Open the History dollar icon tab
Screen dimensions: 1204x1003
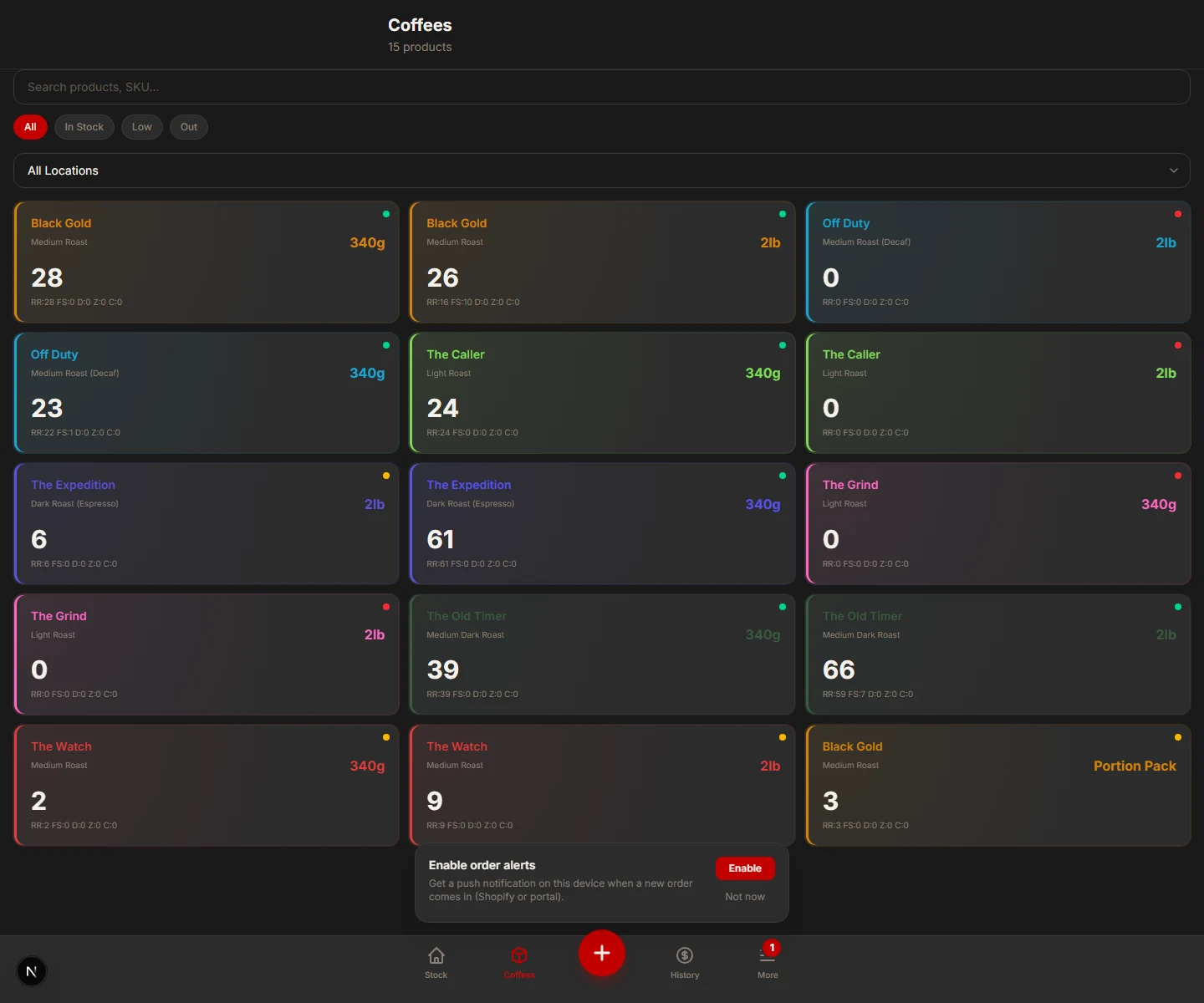tap(685, 963)
